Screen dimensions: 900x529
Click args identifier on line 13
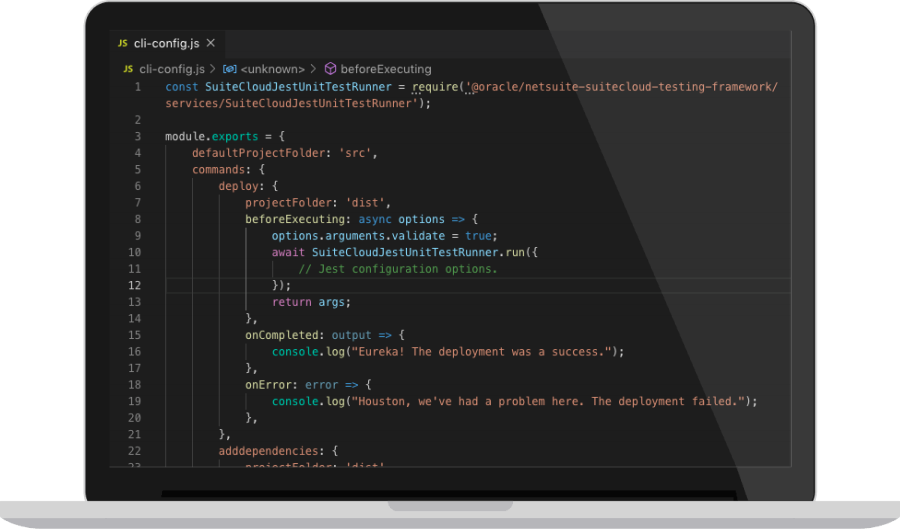pos(332,302)
